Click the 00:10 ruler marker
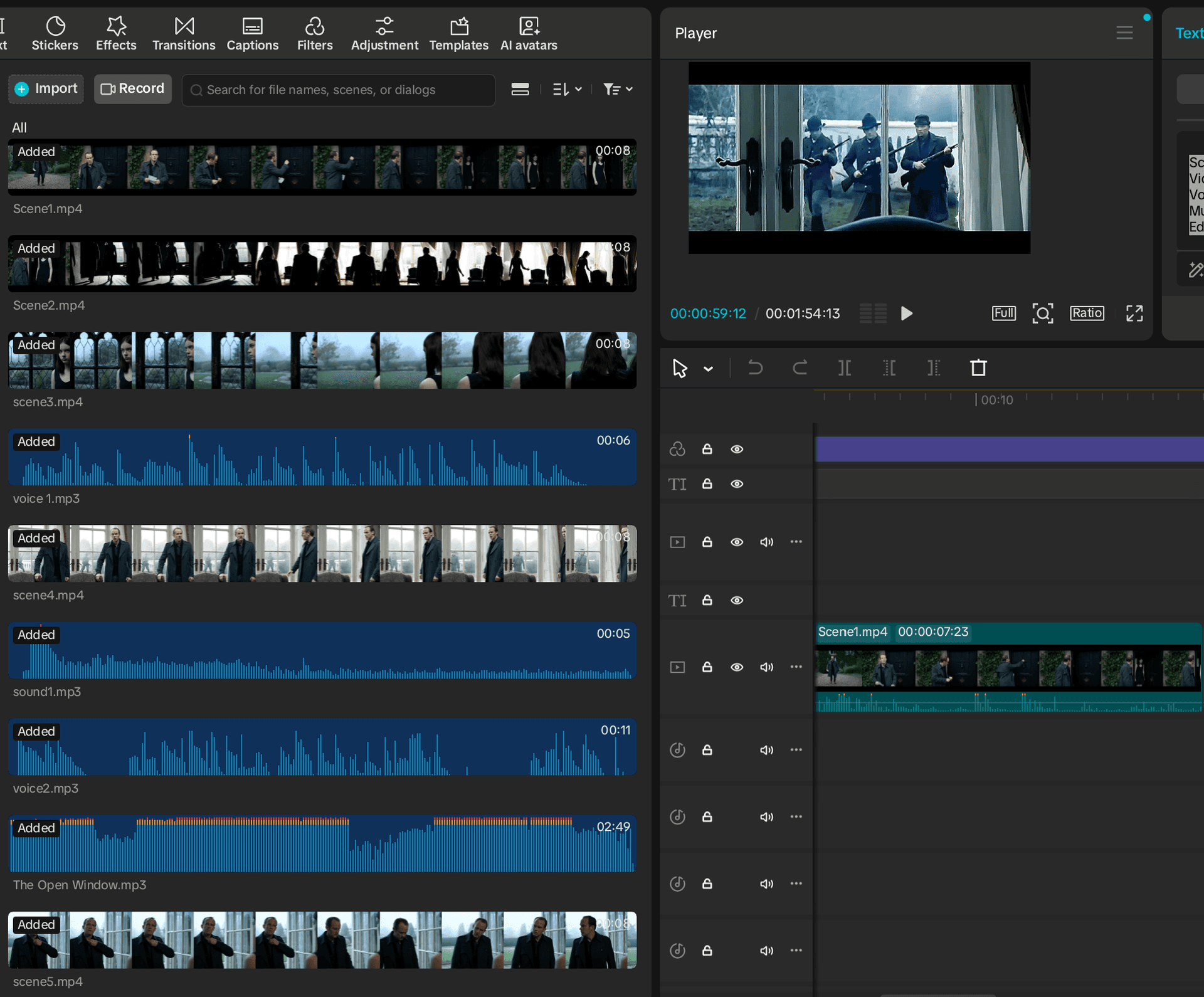Image resolution: width=1204 pixels, height=997 pixels. click(996, 400)
